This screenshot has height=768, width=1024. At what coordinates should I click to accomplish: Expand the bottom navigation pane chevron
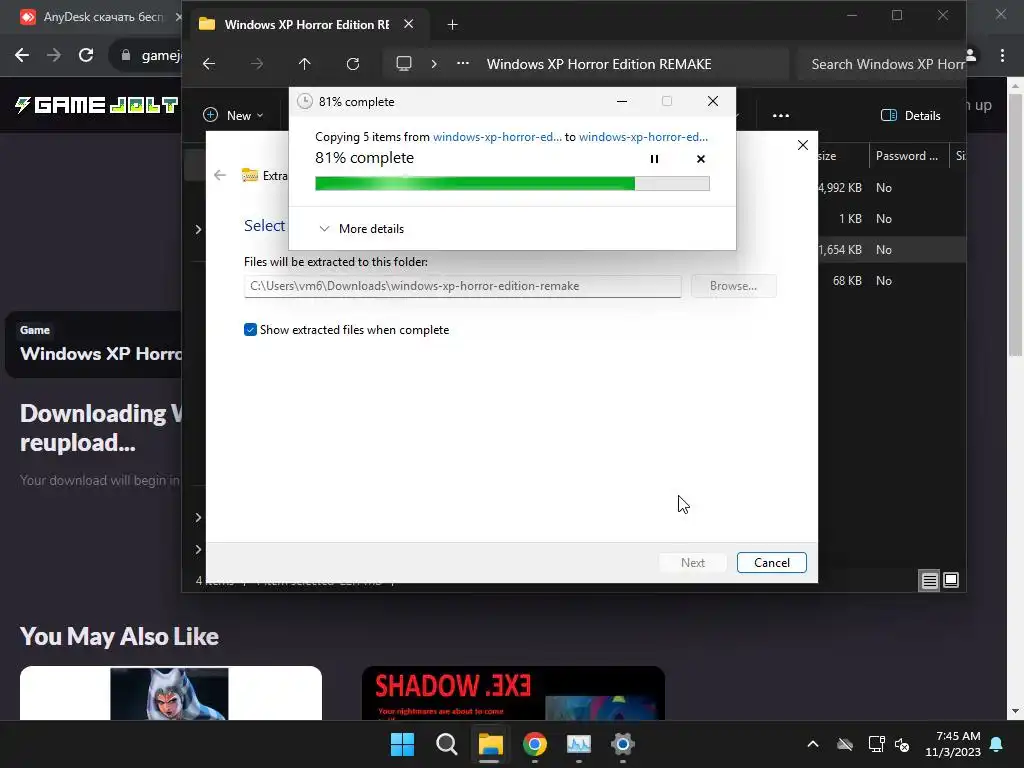(x=198, y=549)
